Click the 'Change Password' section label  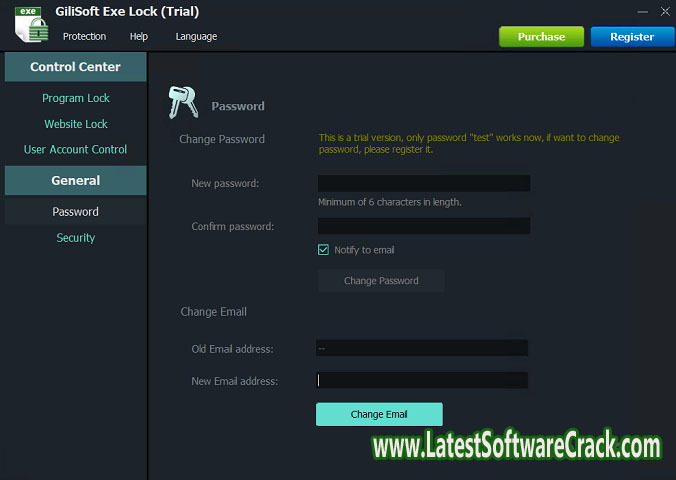point(222,139)
